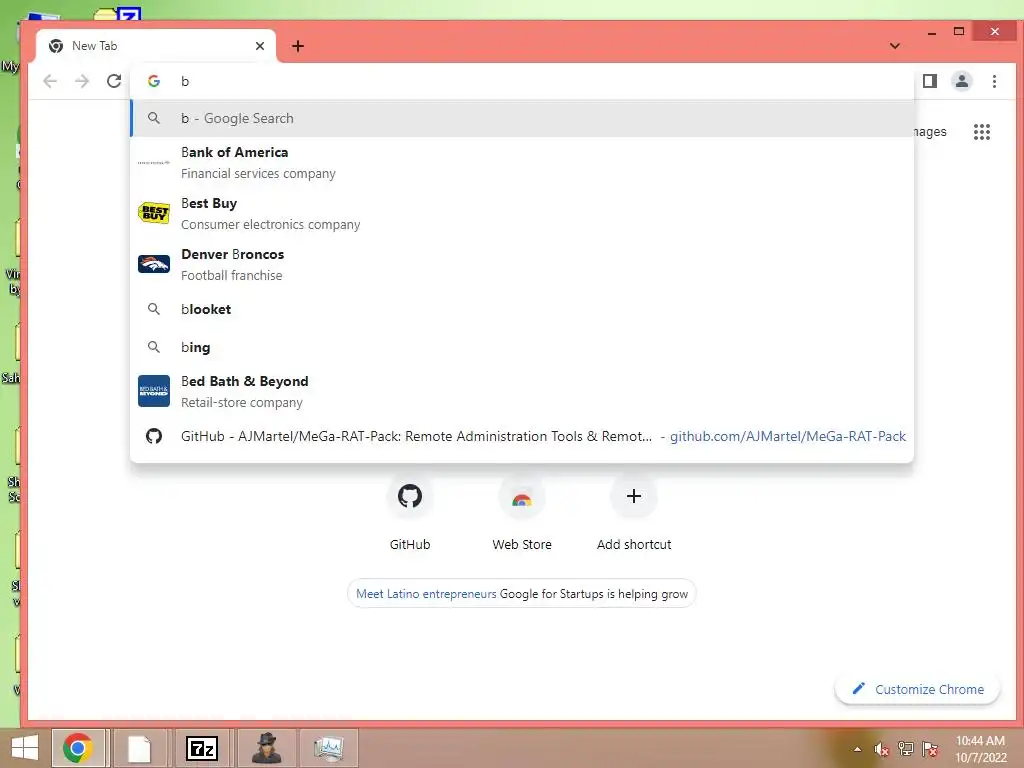The height and width of the screenshot is (768, 1024).
Task: Open the spy-hat figure taskbar app
Action: (x=266, y=748)
